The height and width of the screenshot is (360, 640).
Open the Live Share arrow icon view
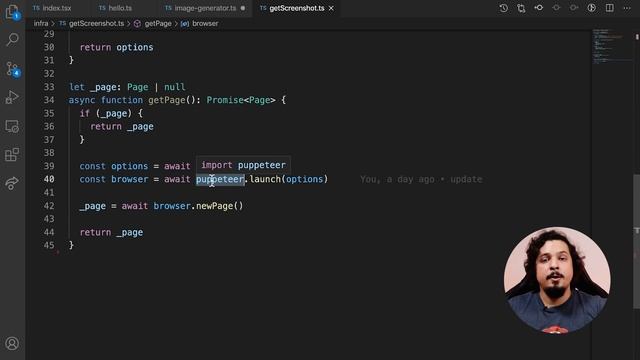[x=12, y=183]
